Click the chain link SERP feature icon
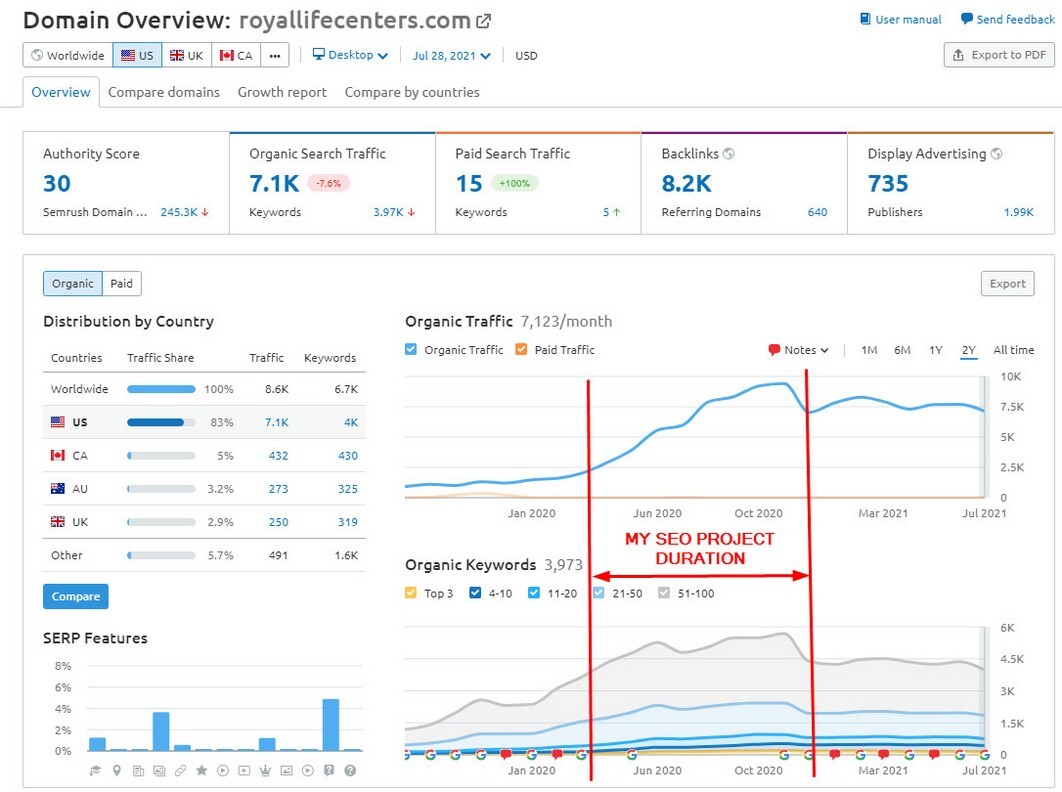Screen dimensions: 1062x792 point(180,770)
